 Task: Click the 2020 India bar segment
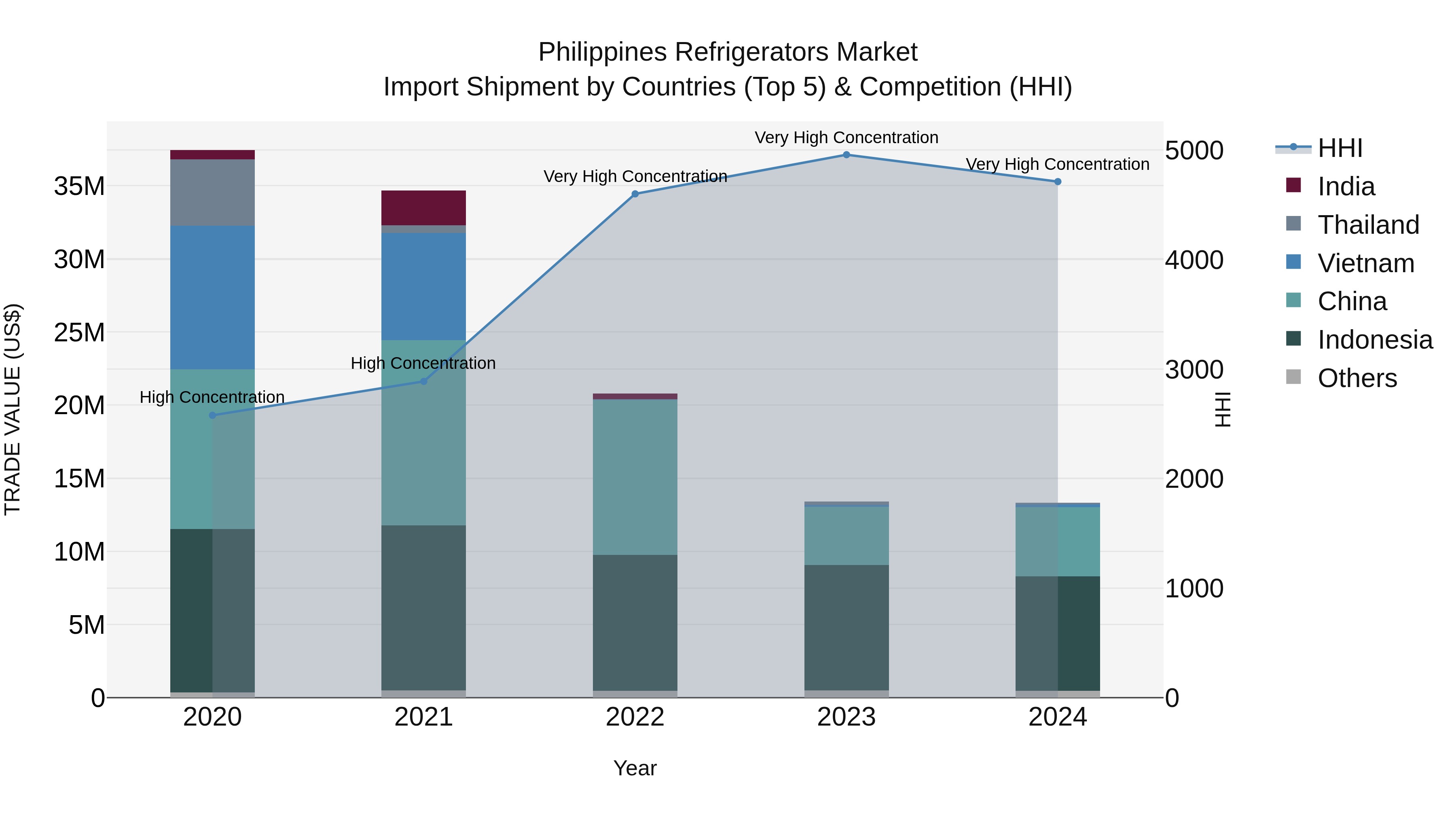coord(212,155)
